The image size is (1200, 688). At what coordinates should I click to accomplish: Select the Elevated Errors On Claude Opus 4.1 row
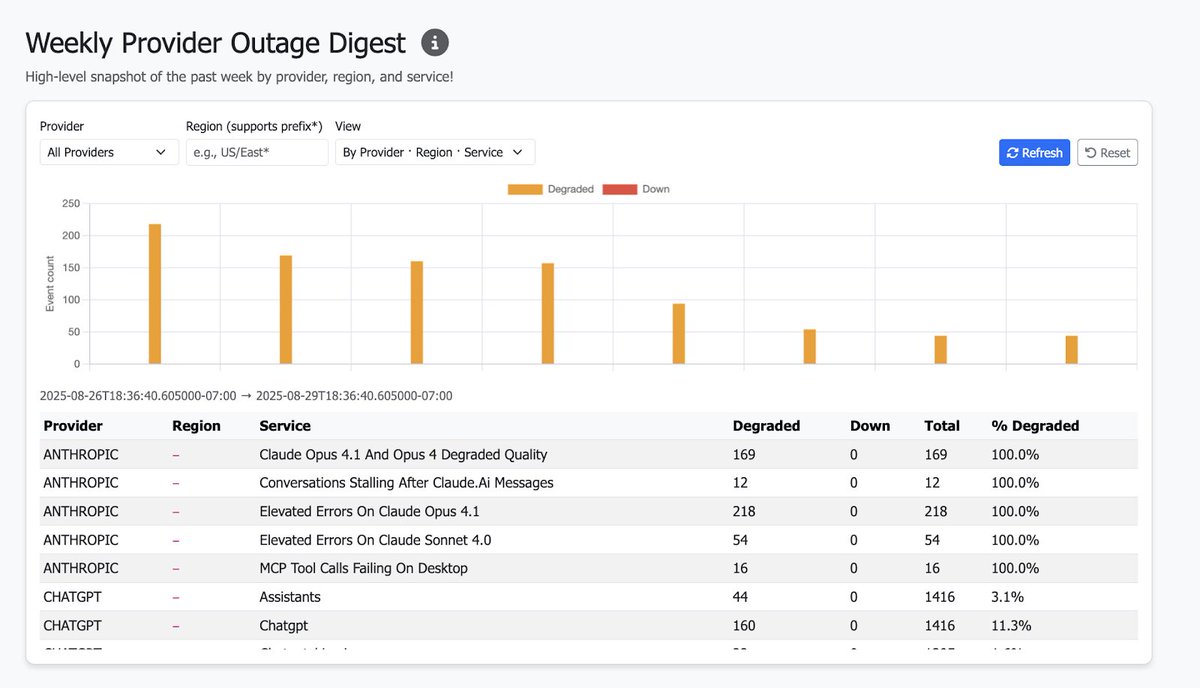coord(589,511)
